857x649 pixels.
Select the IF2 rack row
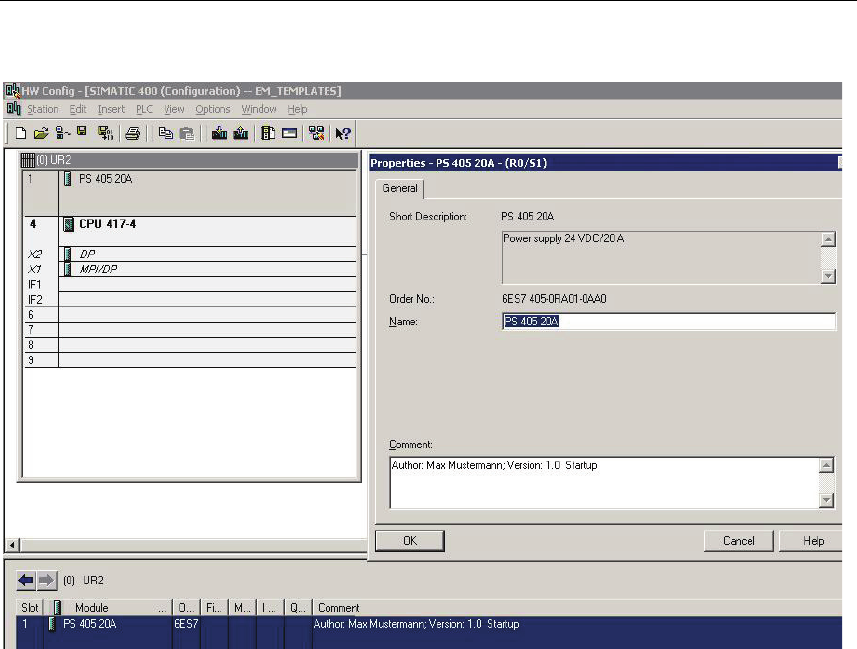pos(190,300)
